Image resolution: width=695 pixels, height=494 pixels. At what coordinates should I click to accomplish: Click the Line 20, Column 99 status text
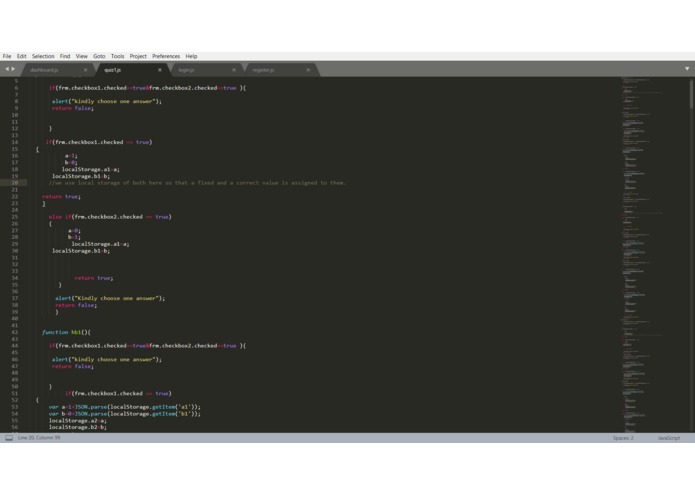(x=39, y=438)
